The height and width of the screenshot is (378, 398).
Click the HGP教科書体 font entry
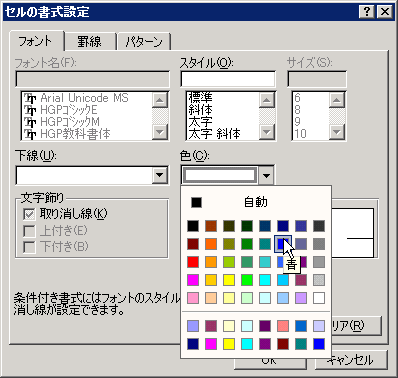click(87, 134)
